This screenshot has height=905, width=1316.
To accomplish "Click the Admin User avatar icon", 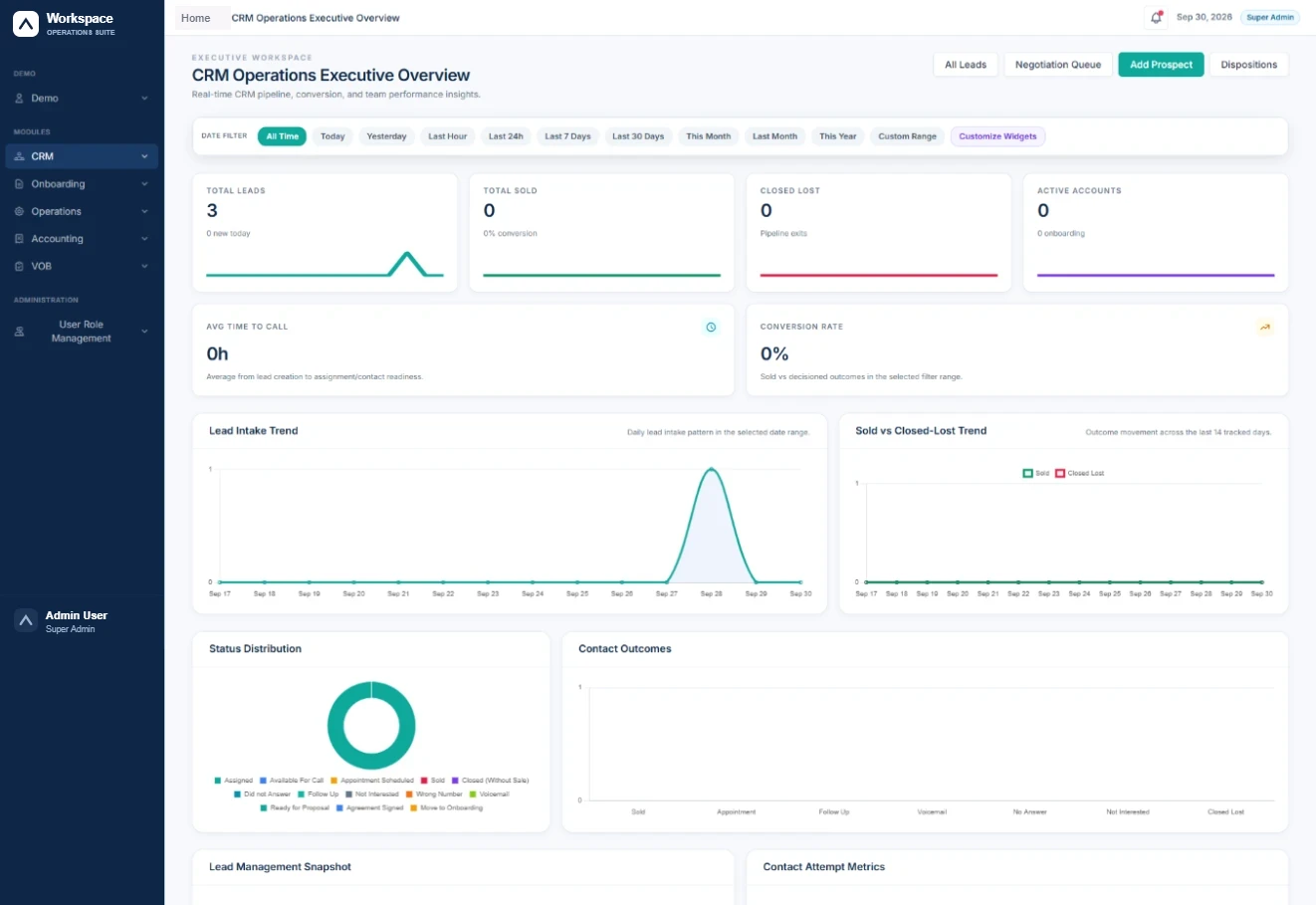I will pyautogui.click(x=26, y=621).
